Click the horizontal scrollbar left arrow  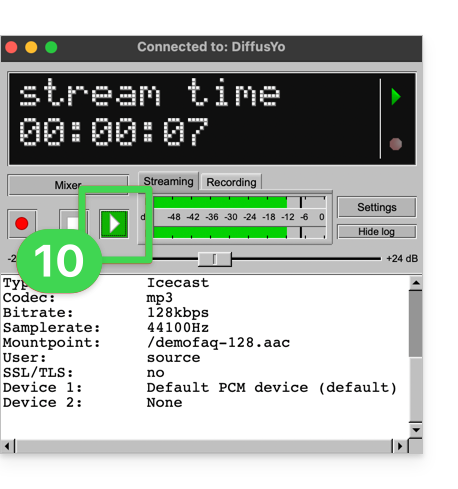click(7, 446)
